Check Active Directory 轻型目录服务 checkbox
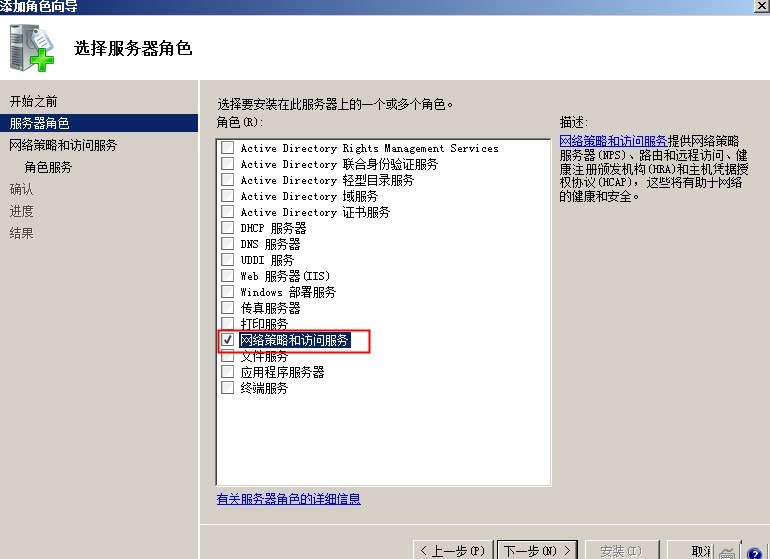The height and width of the screenshot is (559, 770). tap(227, 180)
